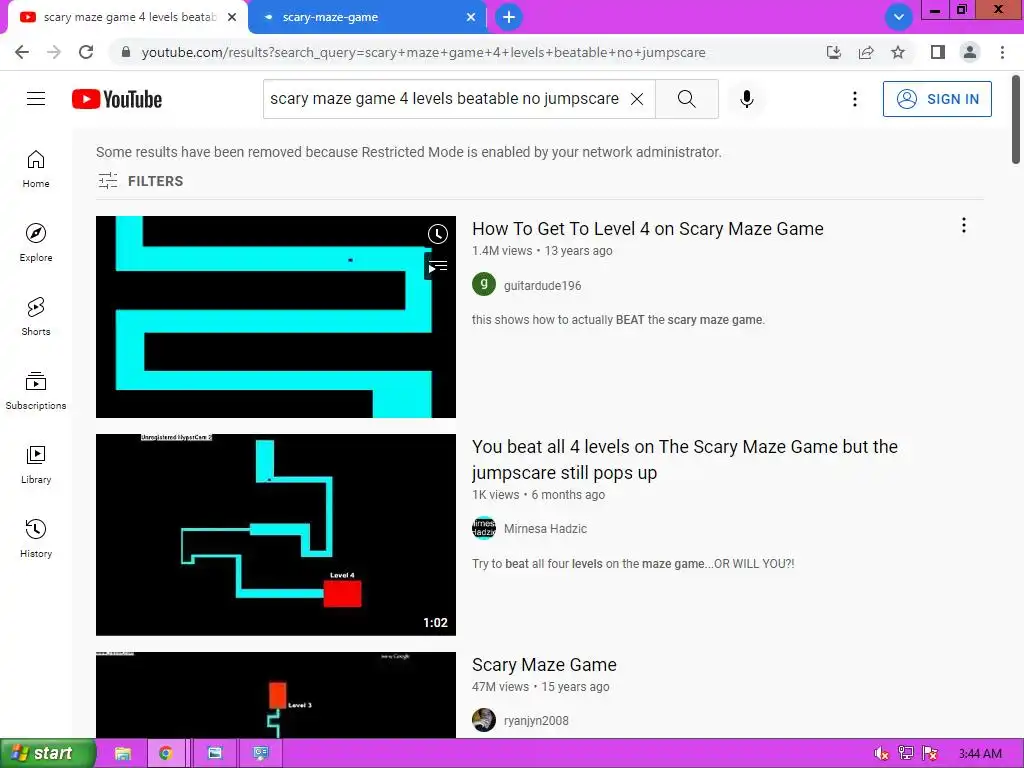Add first video to queue icon

pyautogui.click(x=438, y=266)
